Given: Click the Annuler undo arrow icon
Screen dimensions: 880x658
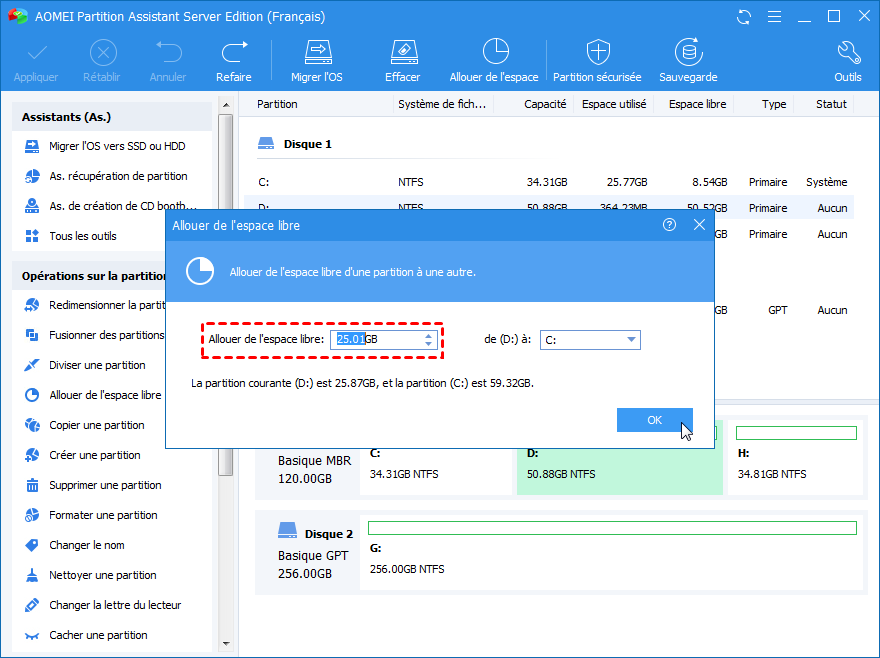Looking at the screenshot, I should click(168, 53).
